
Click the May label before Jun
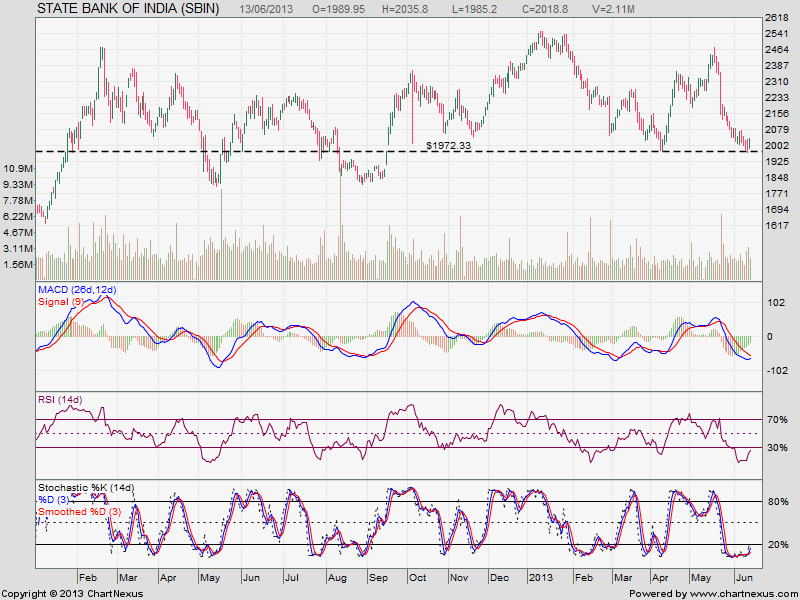coord(210,578)
